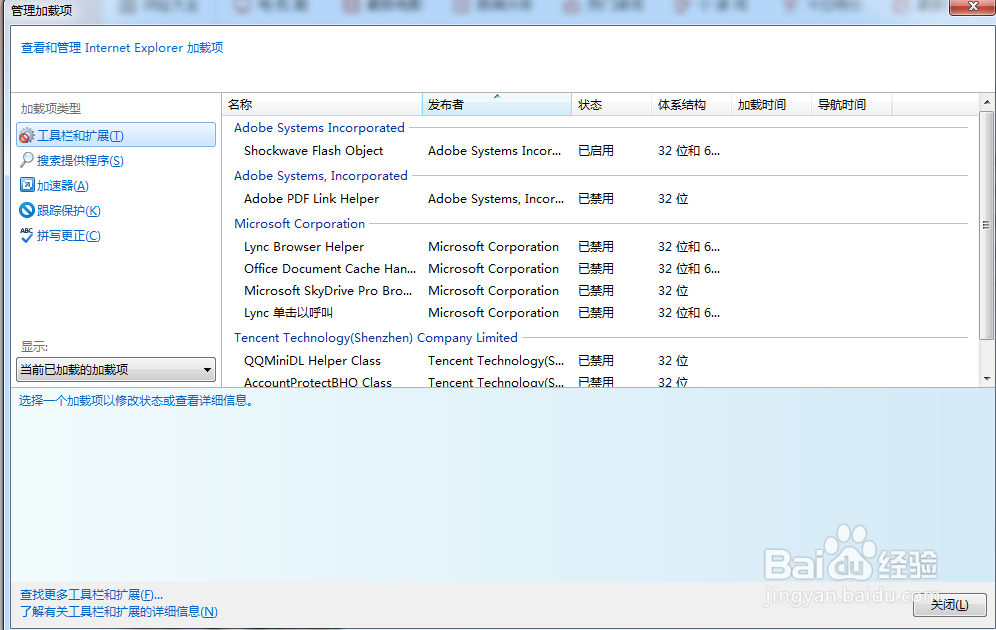Click Tencent Technology(Shenzhen) group header

coord(375,338)
